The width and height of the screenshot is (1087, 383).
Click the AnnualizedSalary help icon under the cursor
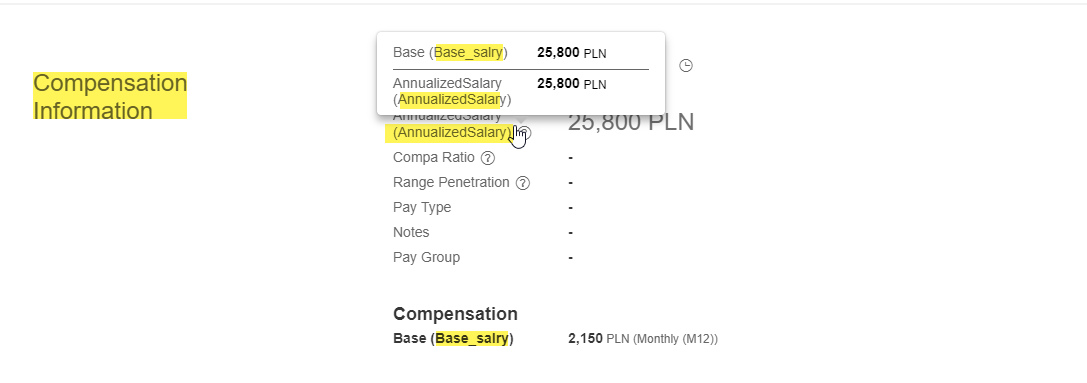point(525,133)
